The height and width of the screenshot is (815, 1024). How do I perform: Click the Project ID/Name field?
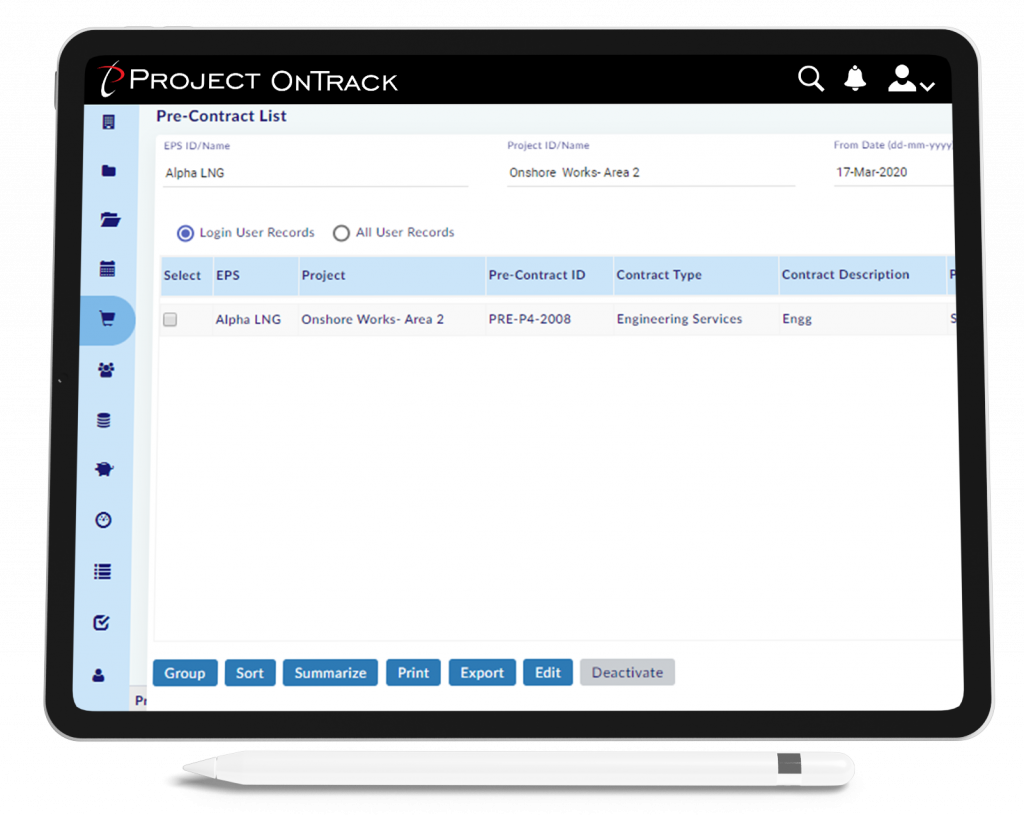[x=650, y=173]
